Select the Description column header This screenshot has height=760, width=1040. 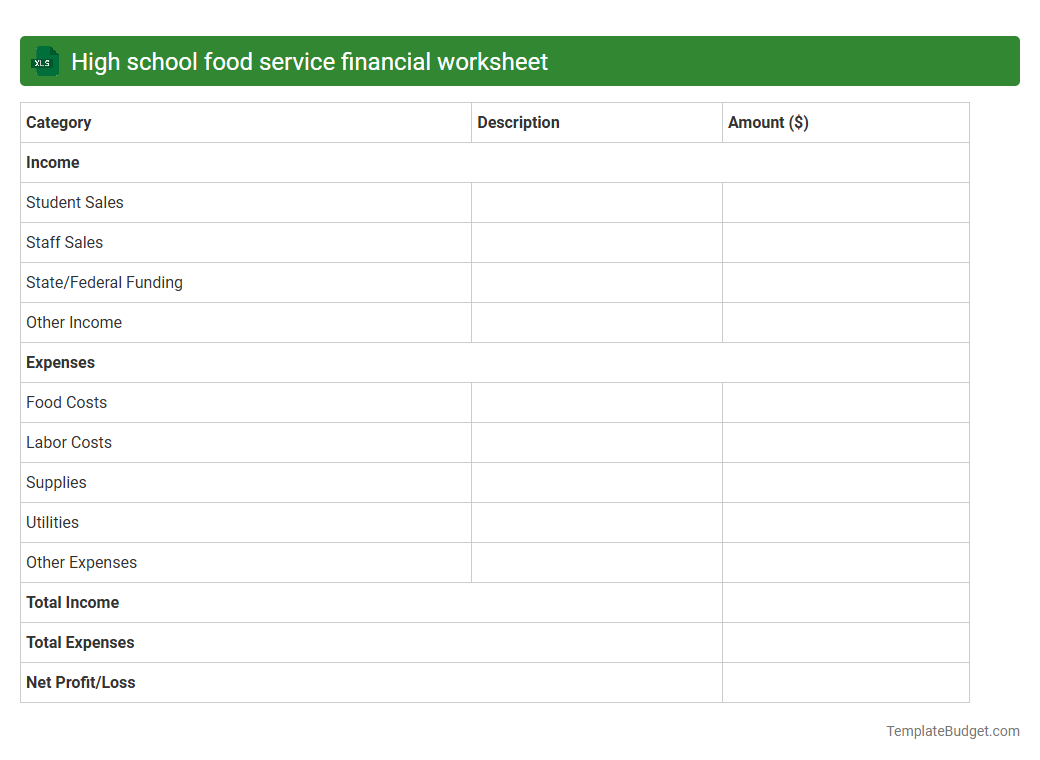518,122
